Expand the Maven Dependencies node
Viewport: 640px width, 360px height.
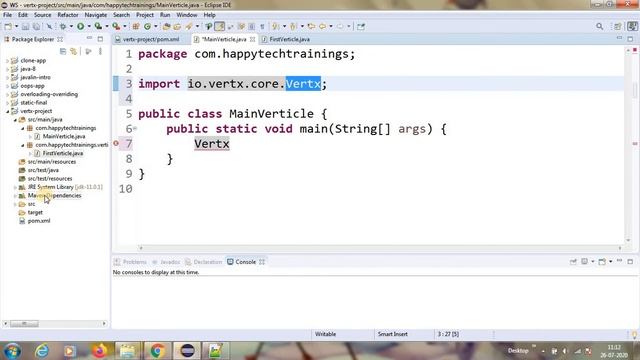15,196
